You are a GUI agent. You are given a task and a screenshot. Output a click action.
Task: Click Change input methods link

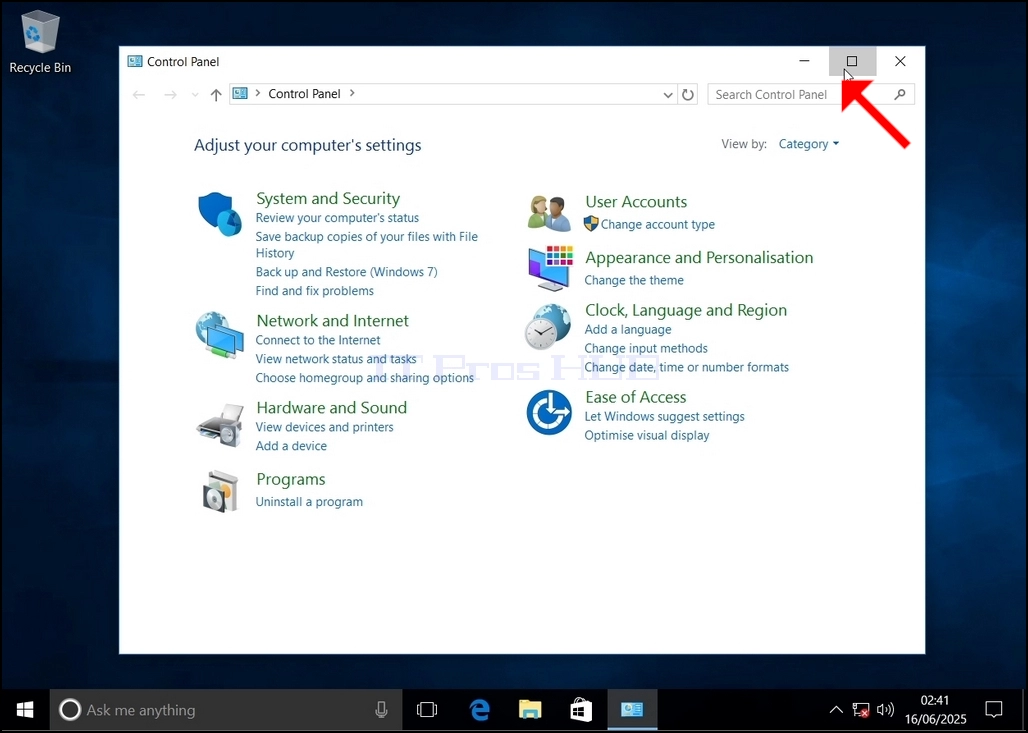pos(646,348)
